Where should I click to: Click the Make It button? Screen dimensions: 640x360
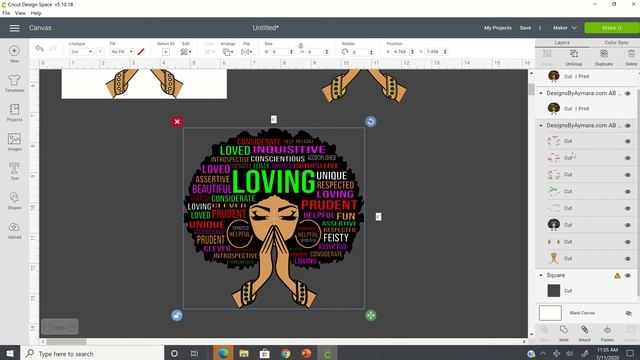(611, 28)
